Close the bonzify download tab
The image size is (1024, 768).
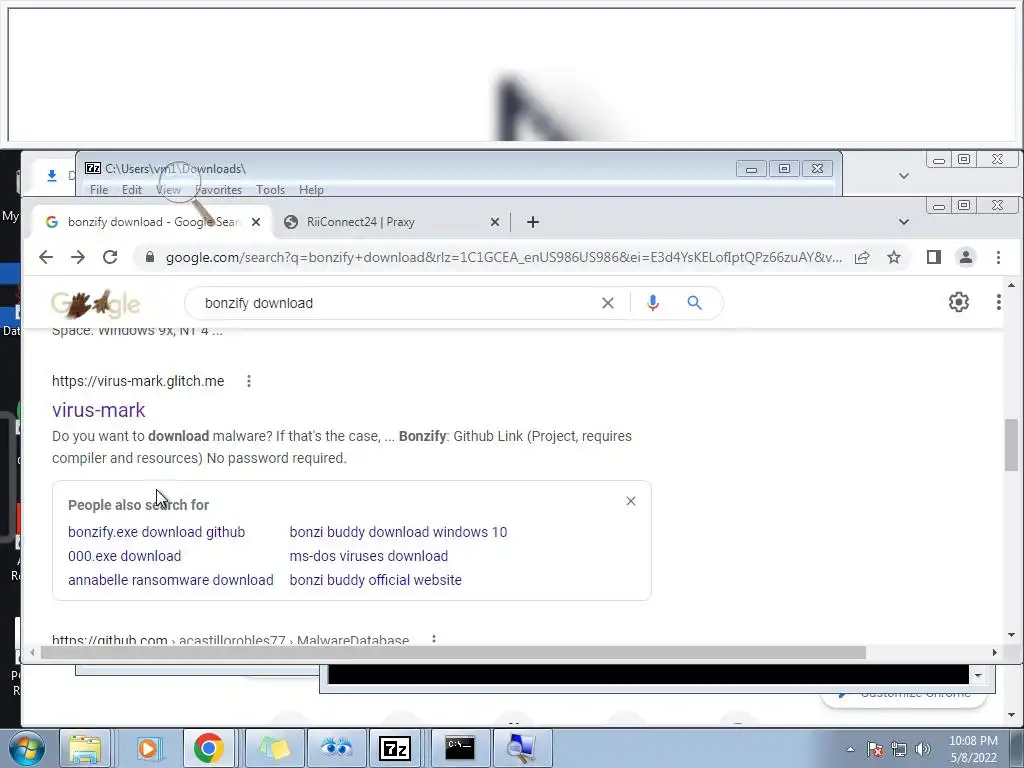[256, 222]
